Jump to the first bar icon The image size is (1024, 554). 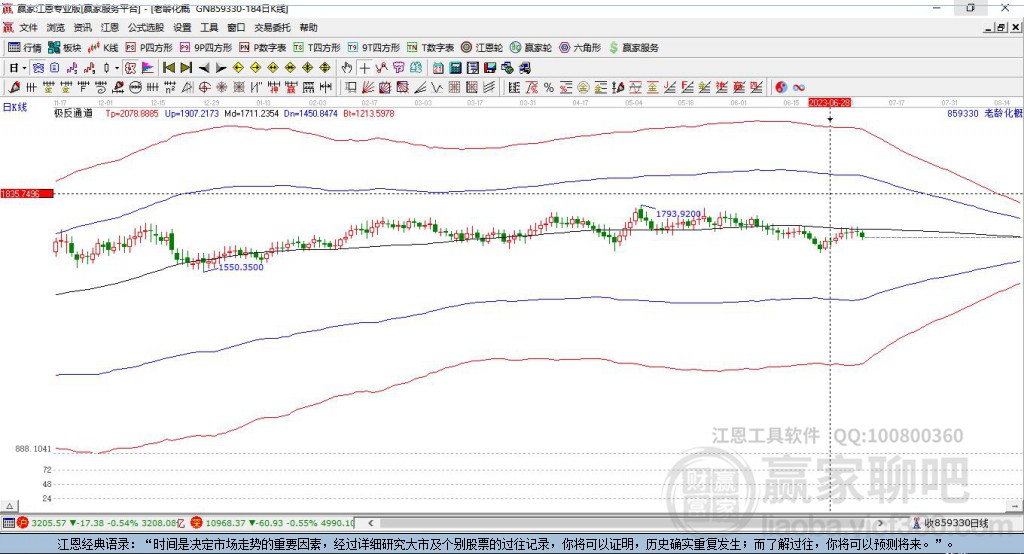[x=168, y=68]
